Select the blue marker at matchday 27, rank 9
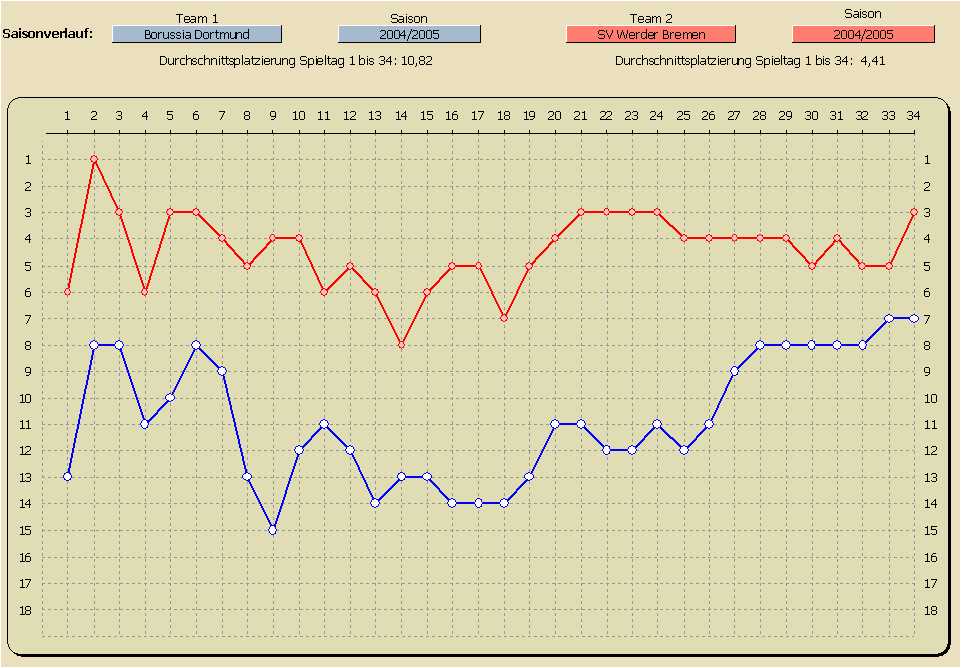Viewport: 961px width, 668px height. click(734, 371)
